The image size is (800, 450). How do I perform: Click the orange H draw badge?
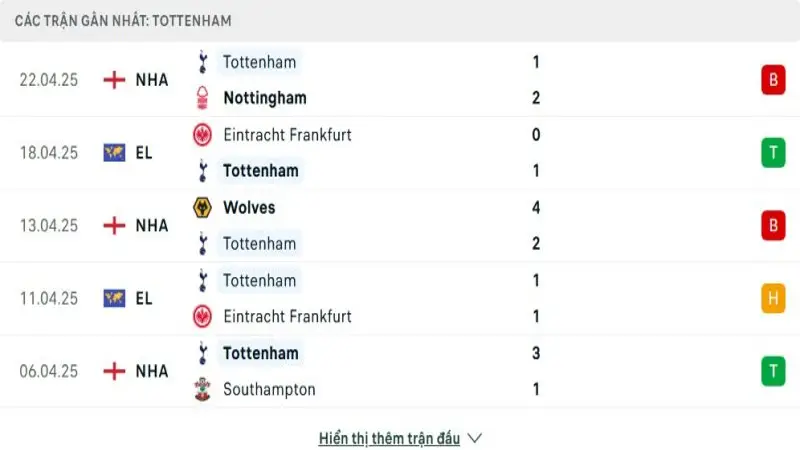pyautogui.click(x=772, y=298)
